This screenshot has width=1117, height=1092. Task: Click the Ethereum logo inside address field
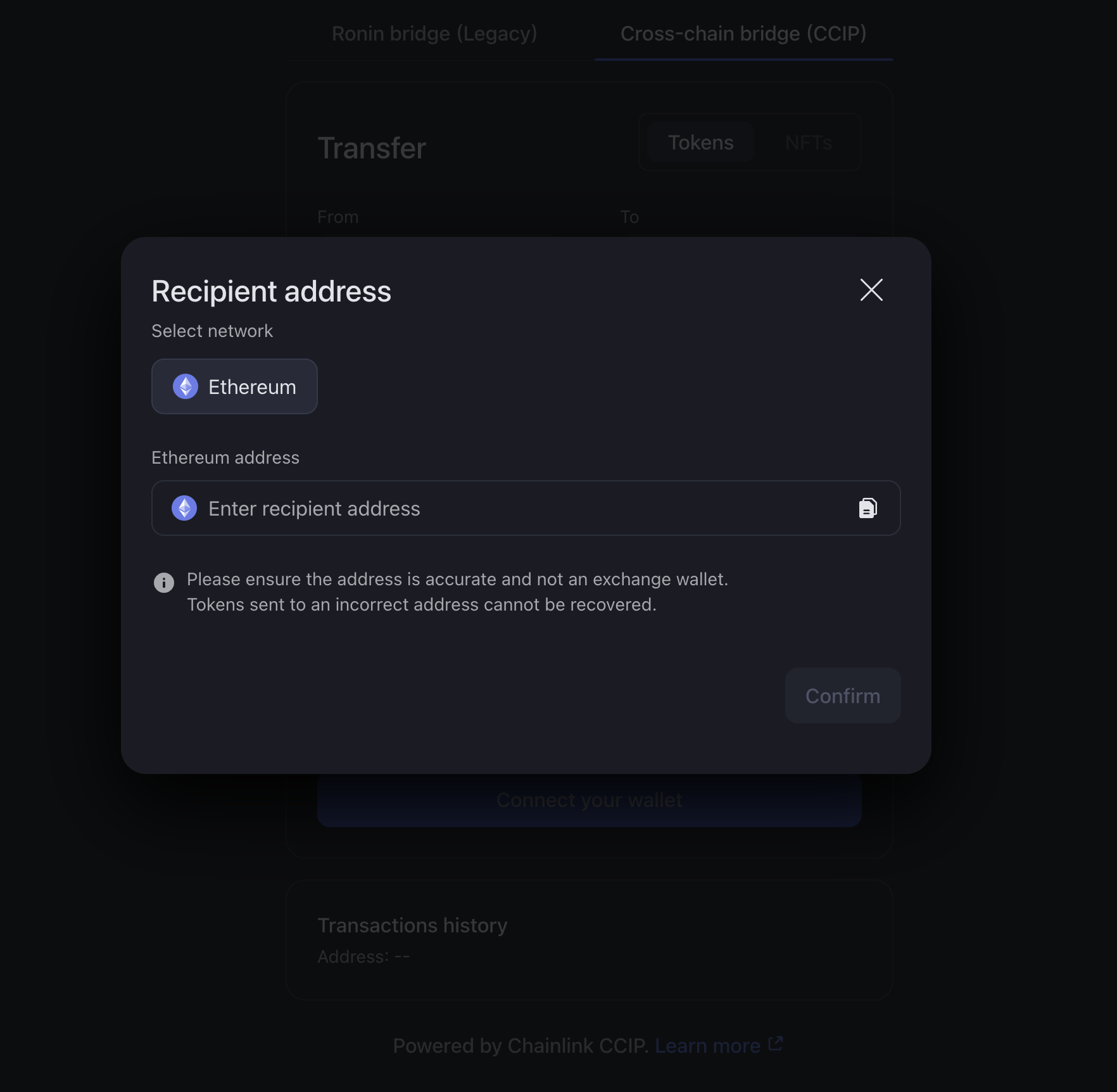184,508
